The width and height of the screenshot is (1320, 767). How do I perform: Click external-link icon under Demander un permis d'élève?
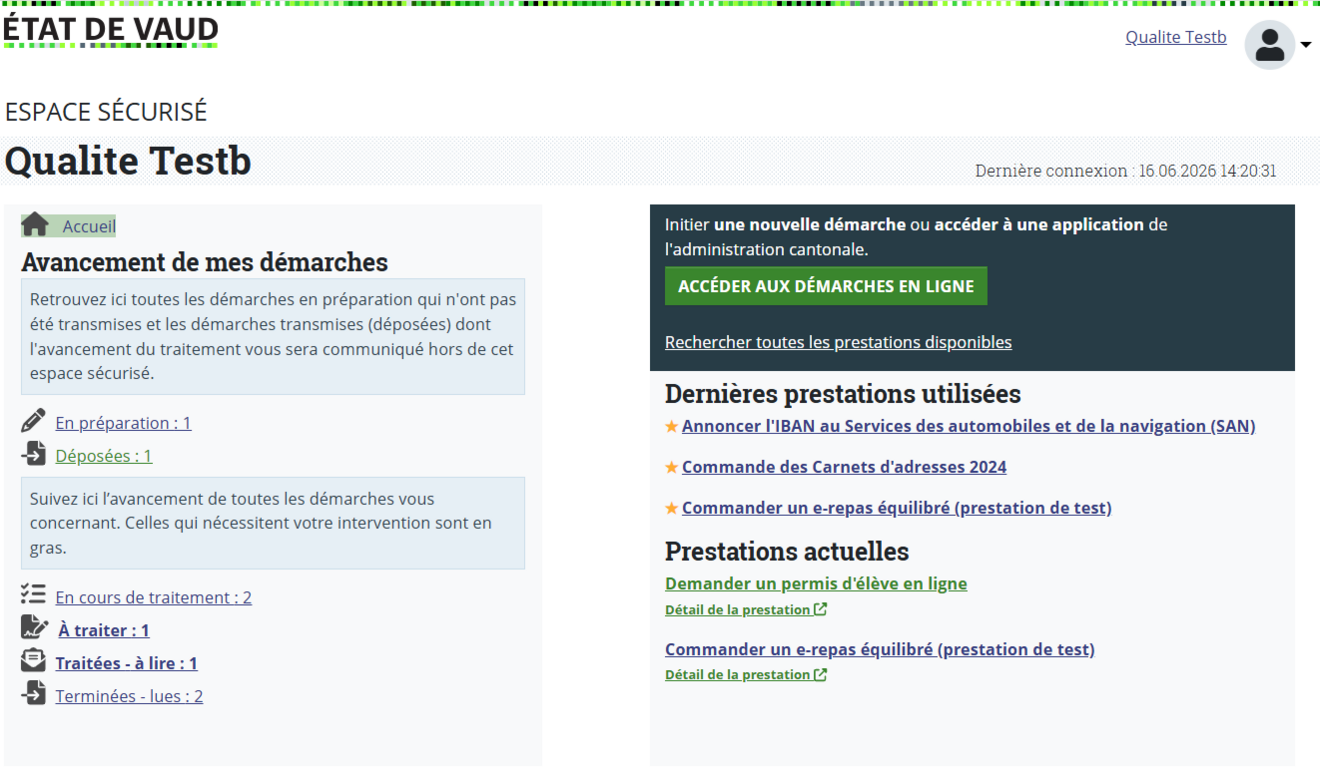(820, 609)
